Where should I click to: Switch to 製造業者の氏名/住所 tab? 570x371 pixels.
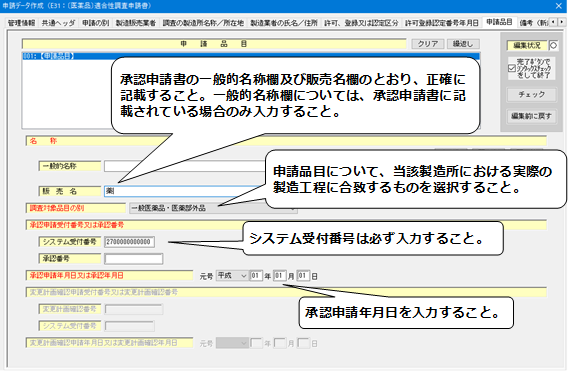(x=284, y=23)
